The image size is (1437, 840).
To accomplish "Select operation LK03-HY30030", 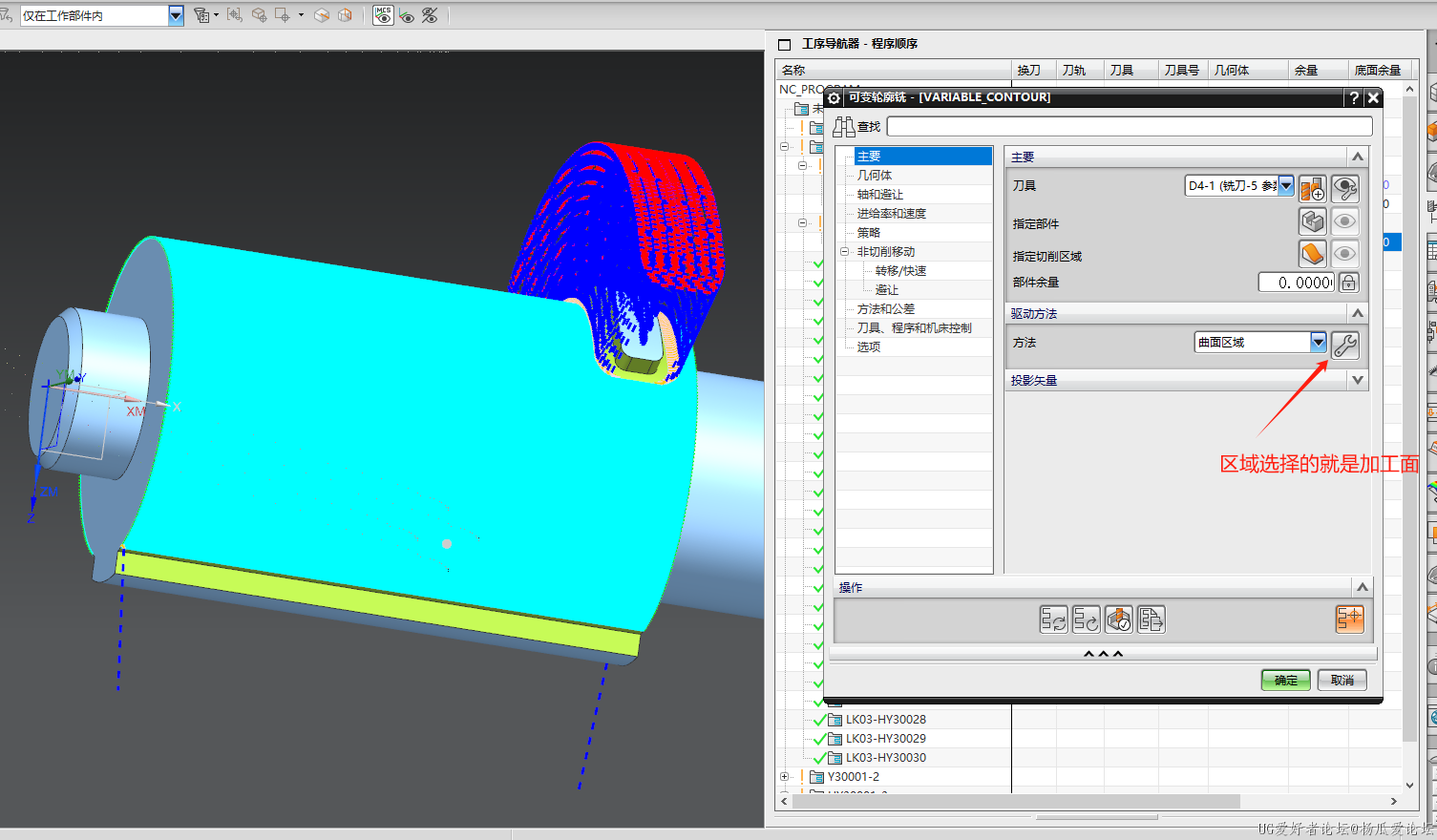I will 885,758.
